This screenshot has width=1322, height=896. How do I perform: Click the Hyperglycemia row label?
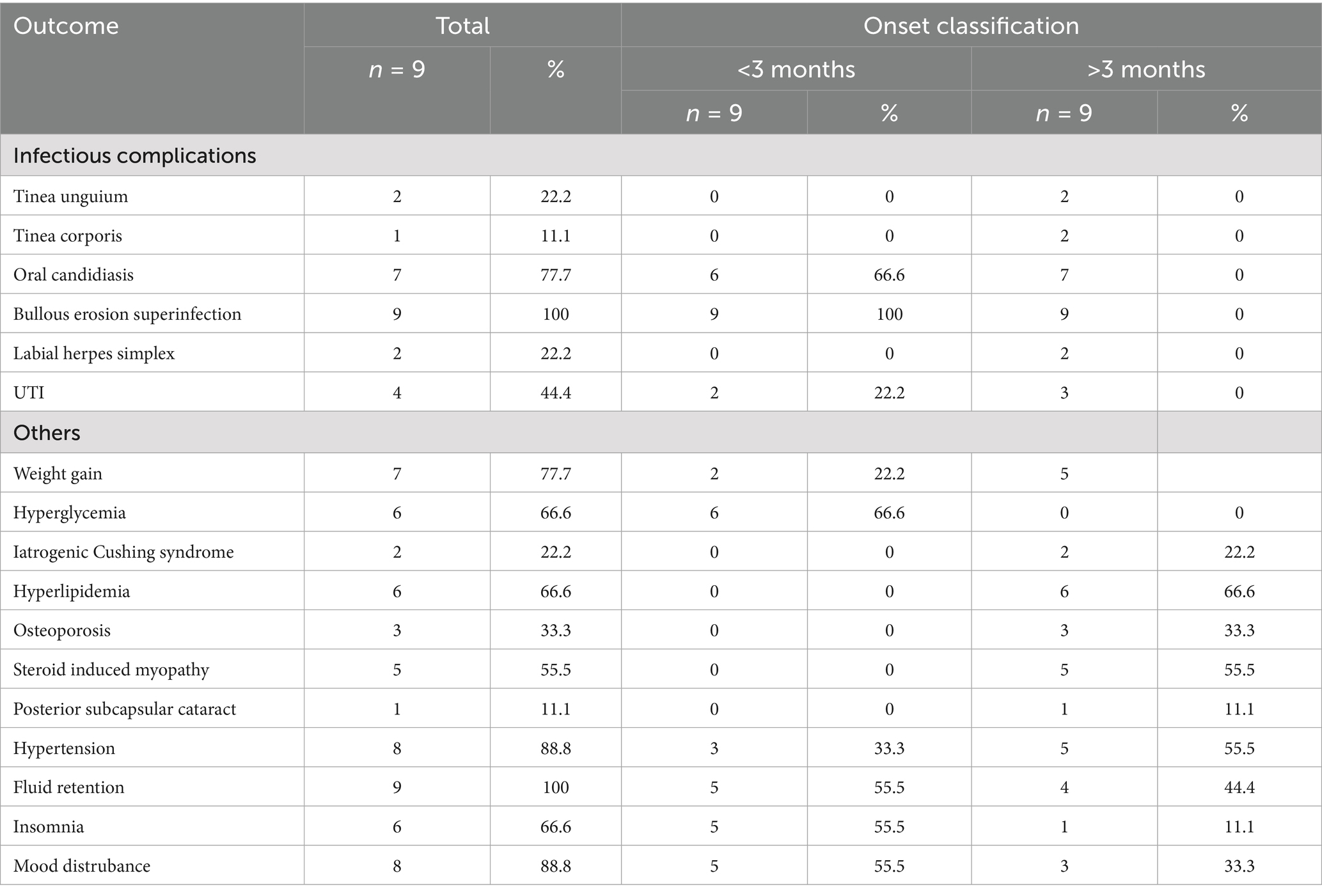70,513
